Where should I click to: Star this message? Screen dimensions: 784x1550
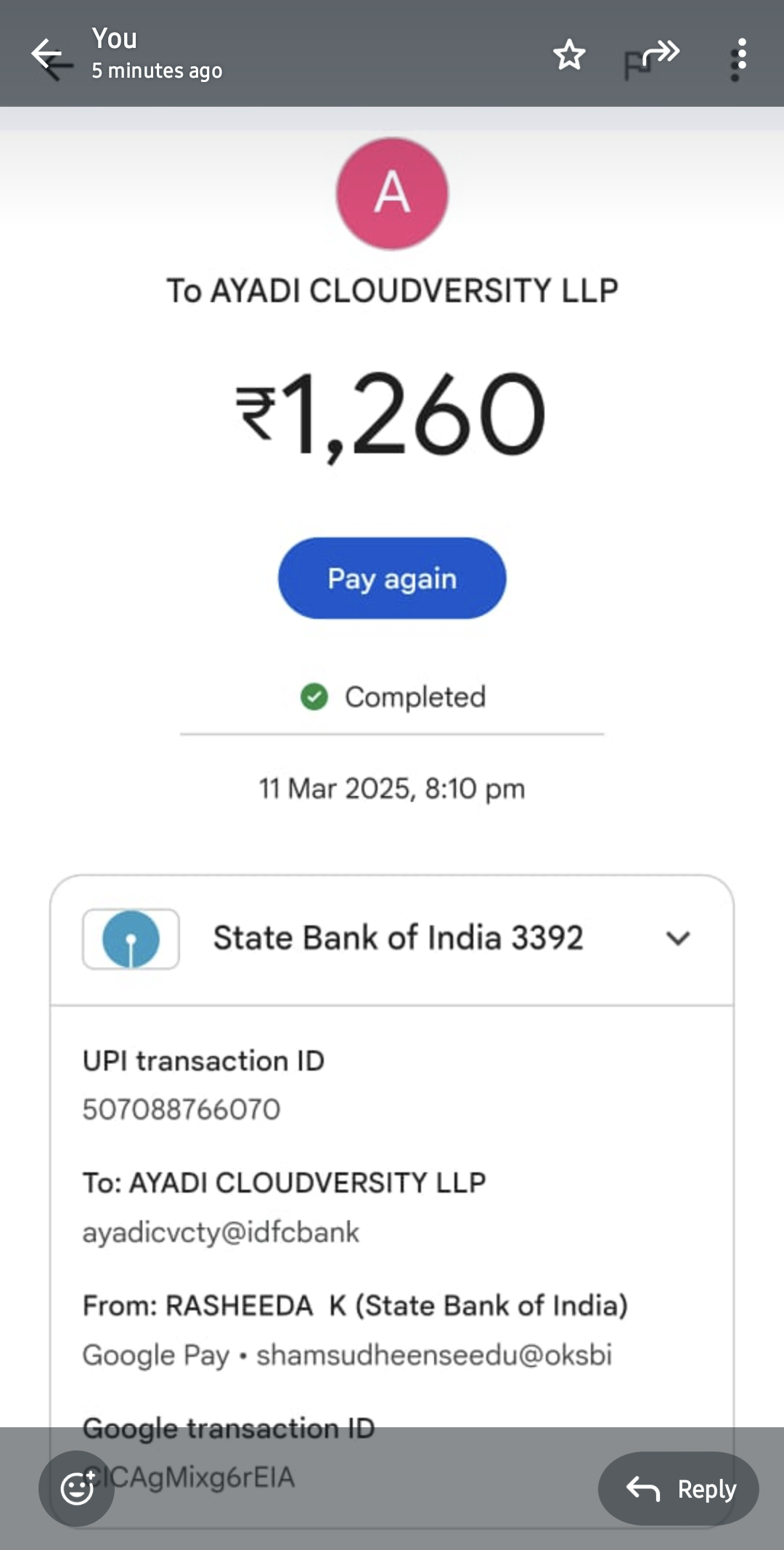tap(569, 55)
